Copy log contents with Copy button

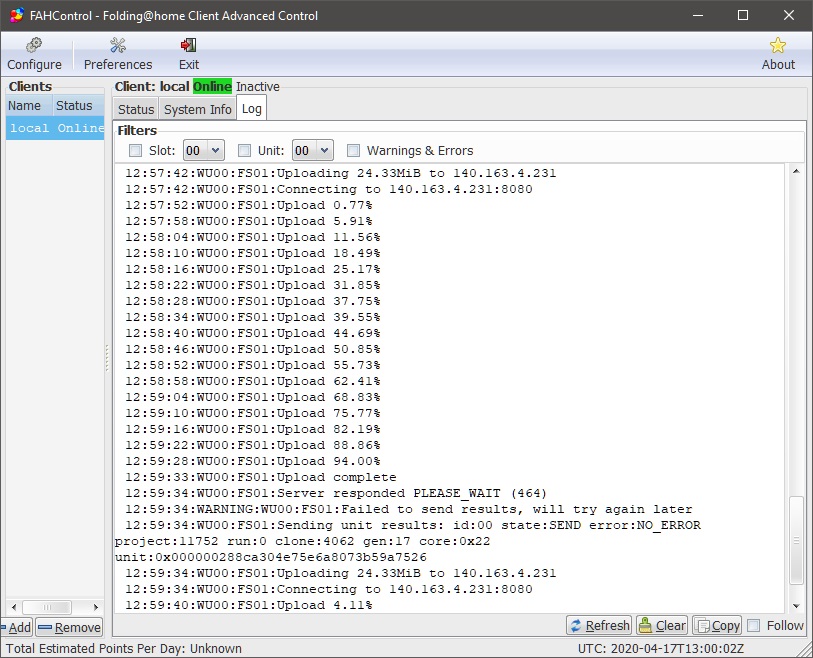(x=717, y=625)
